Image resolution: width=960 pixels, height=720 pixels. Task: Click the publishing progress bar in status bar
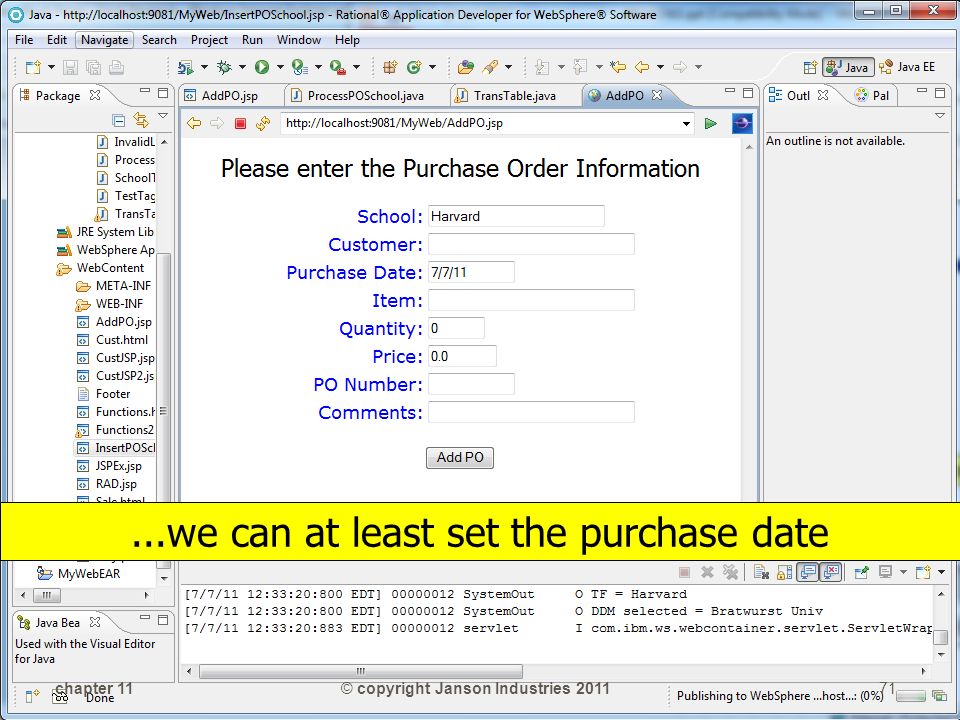(x=910, y=696)
